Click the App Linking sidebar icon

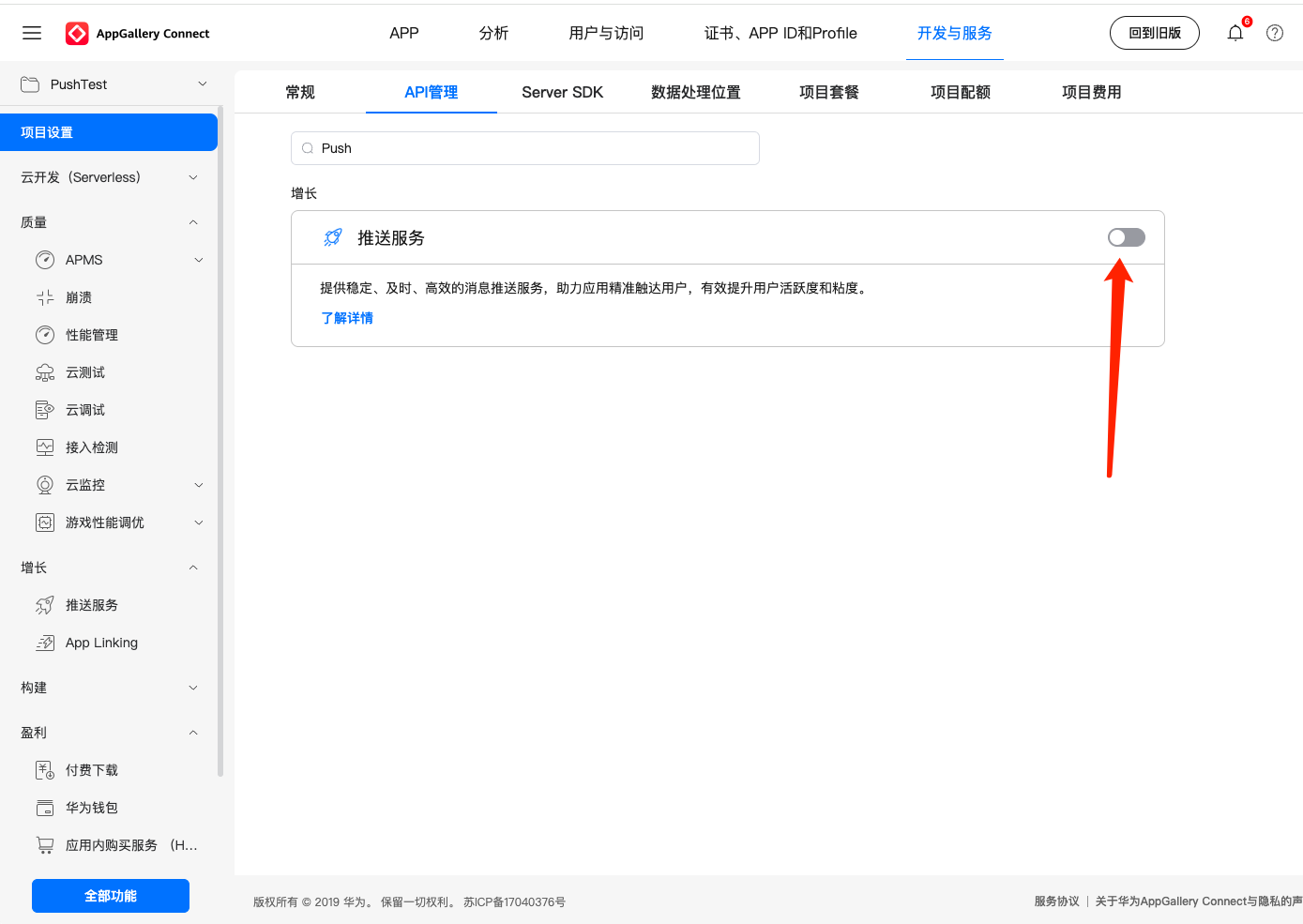(45, 643)
